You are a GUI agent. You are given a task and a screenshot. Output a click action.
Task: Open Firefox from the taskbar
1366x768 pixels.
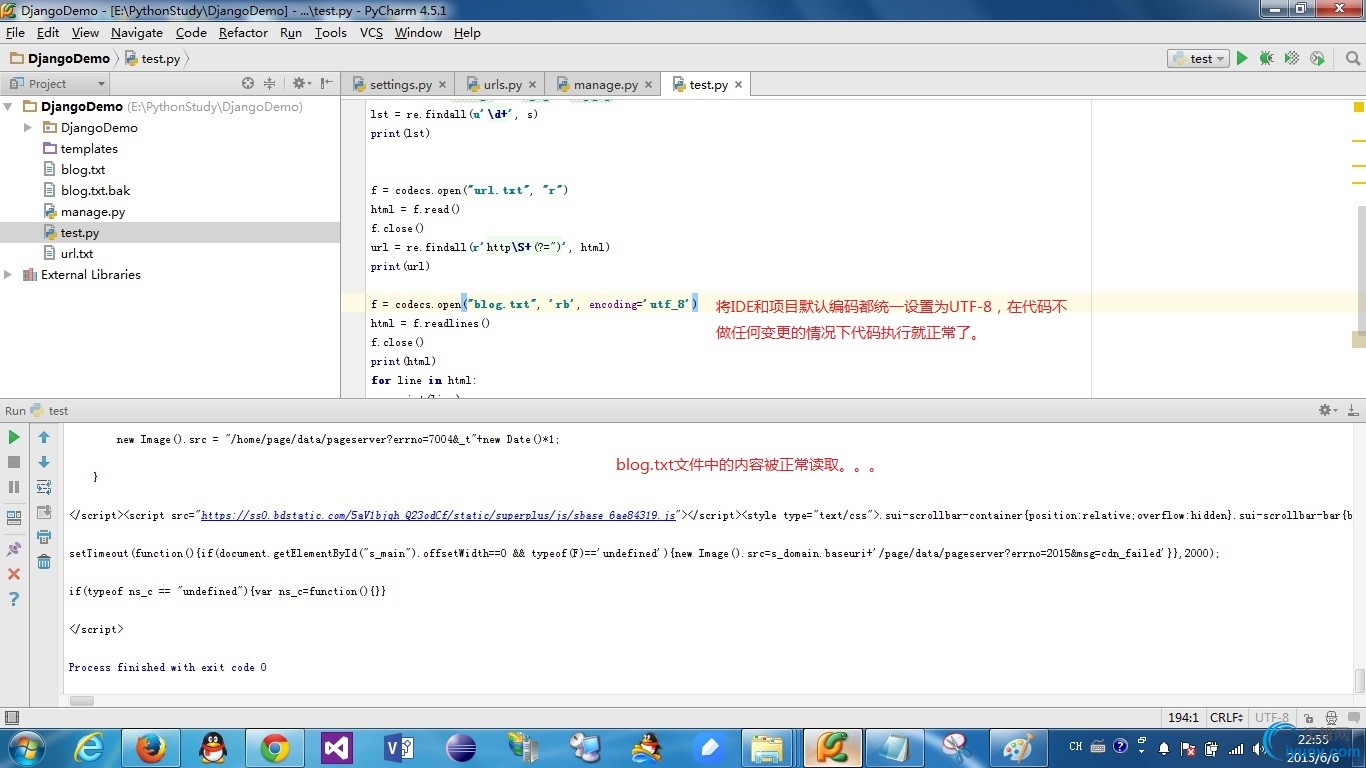coord(151,748)
